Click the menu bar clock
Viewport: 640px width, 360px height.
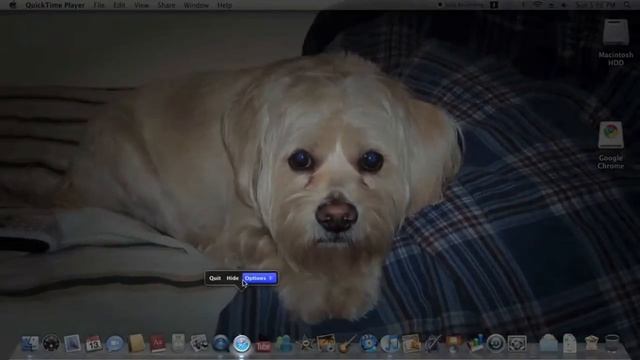[x=595, y=5]
